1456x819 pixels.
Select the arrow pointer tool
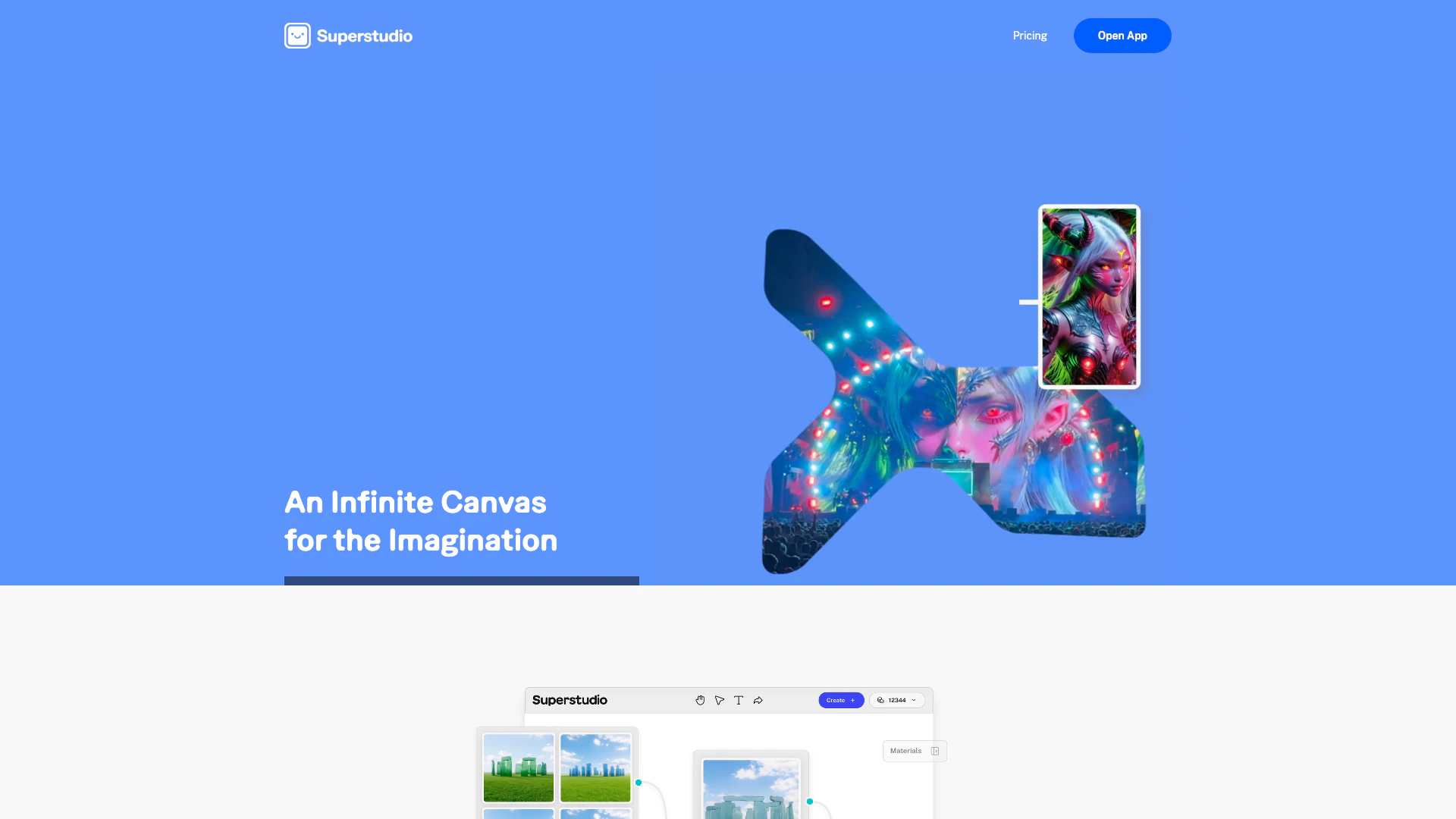(x=720, y=700)
